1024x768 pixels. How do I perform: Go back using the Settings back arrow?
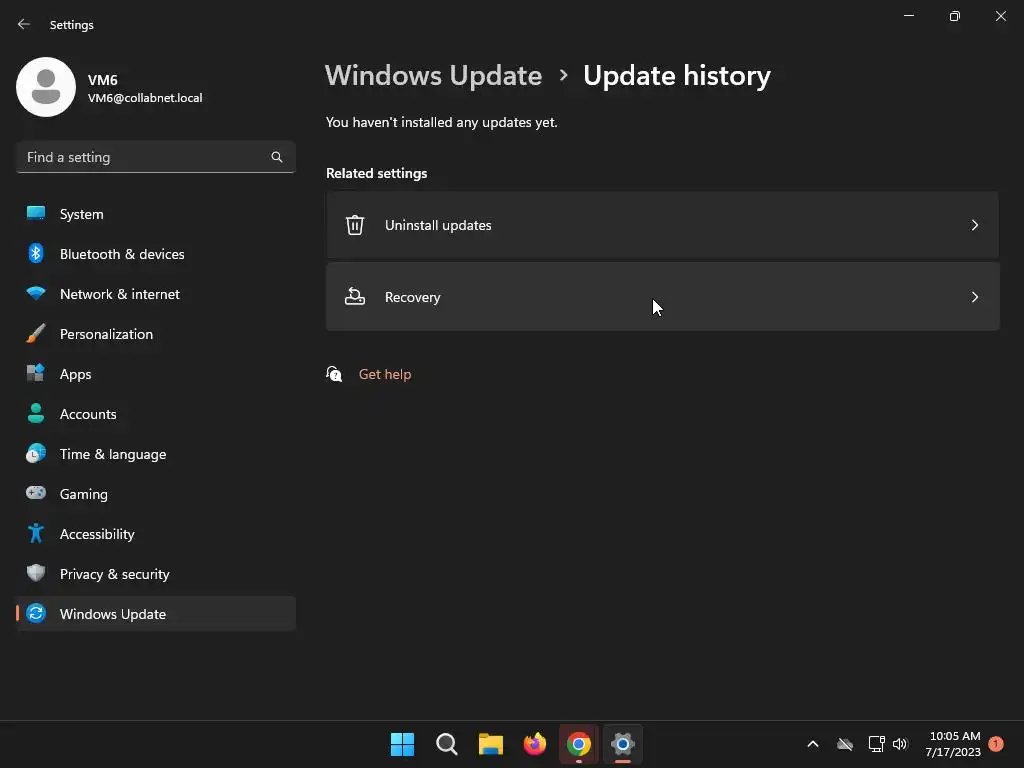tap(24, 24)
